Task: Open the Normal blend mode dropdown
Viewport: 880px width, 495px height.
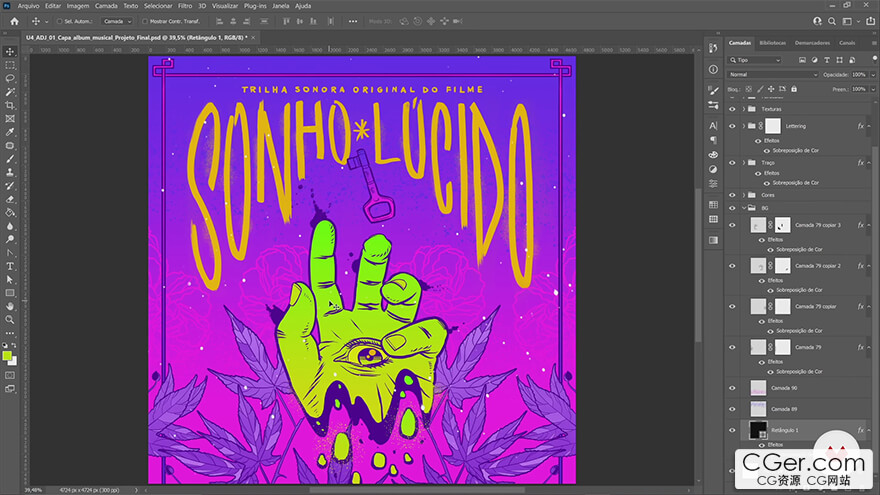Action: tap(773, 75)
